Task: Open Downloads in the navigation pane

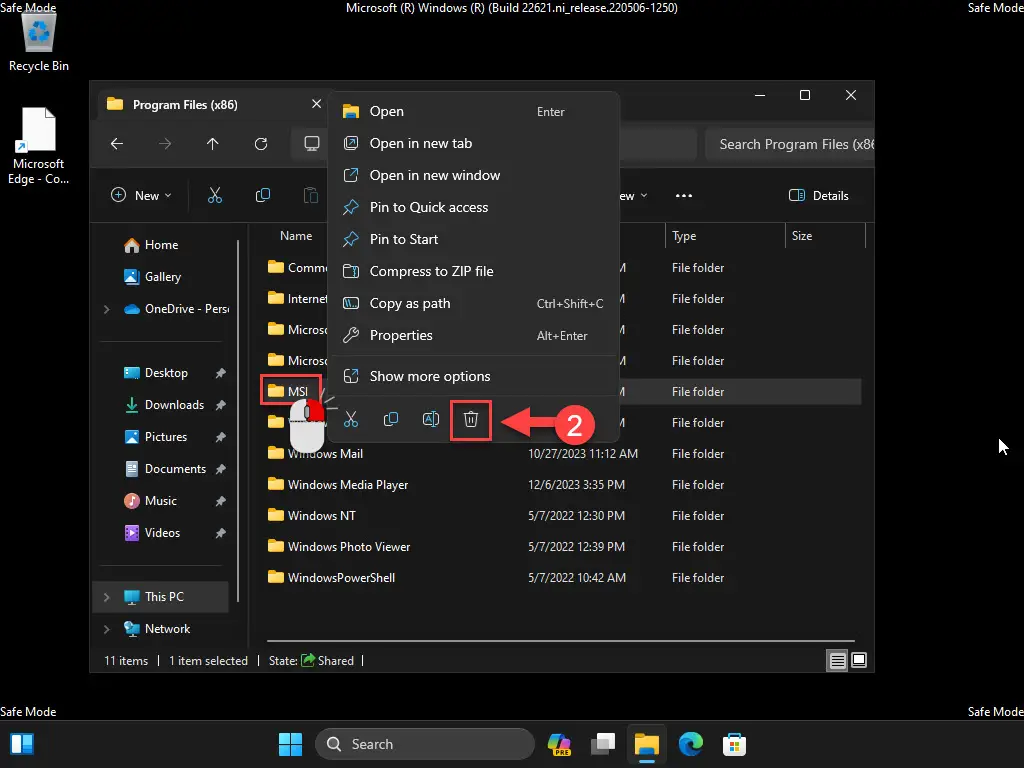Action: [174, 405]
